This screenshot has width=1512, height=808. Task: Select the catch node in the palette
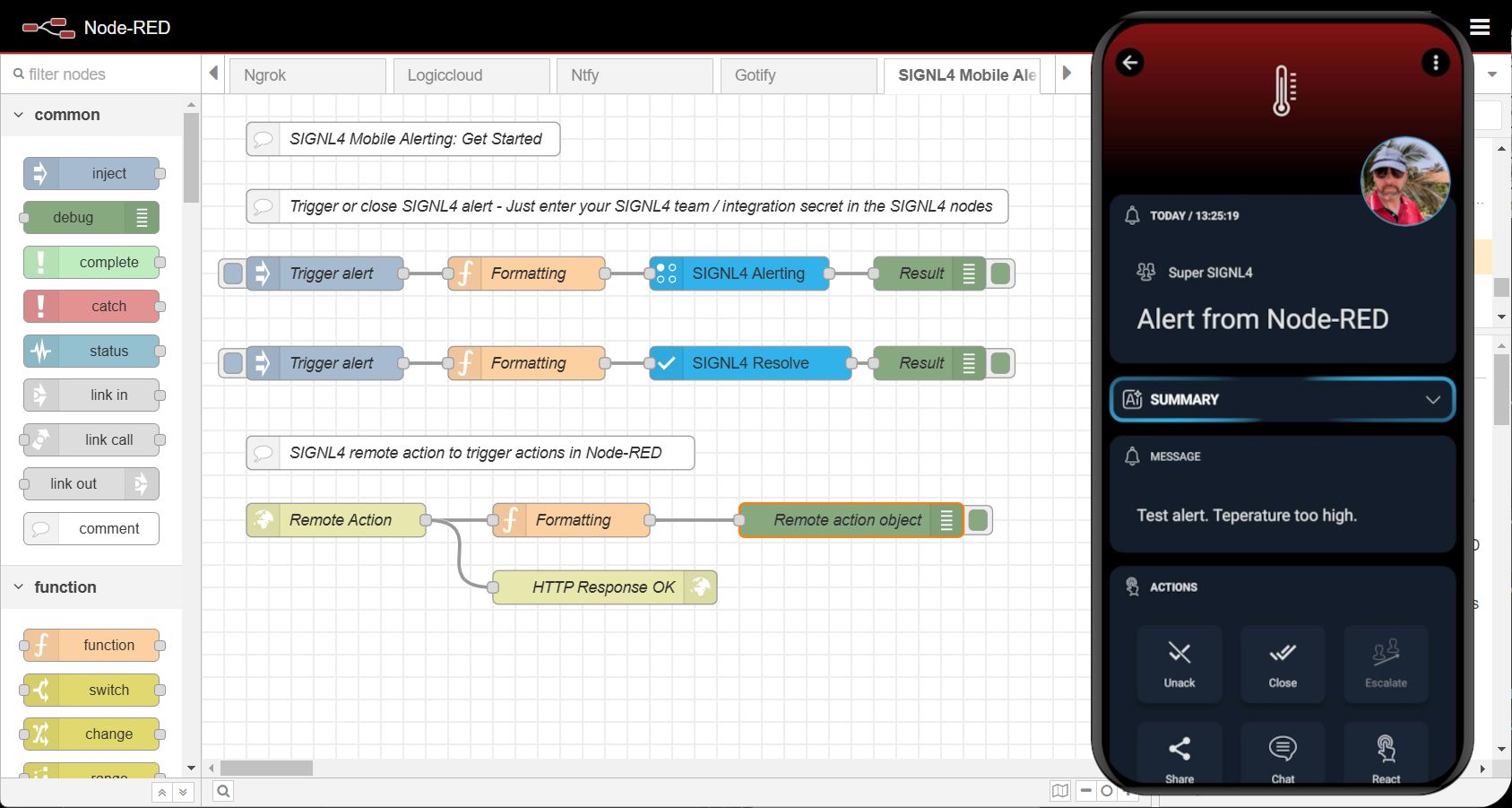point(91,306)
